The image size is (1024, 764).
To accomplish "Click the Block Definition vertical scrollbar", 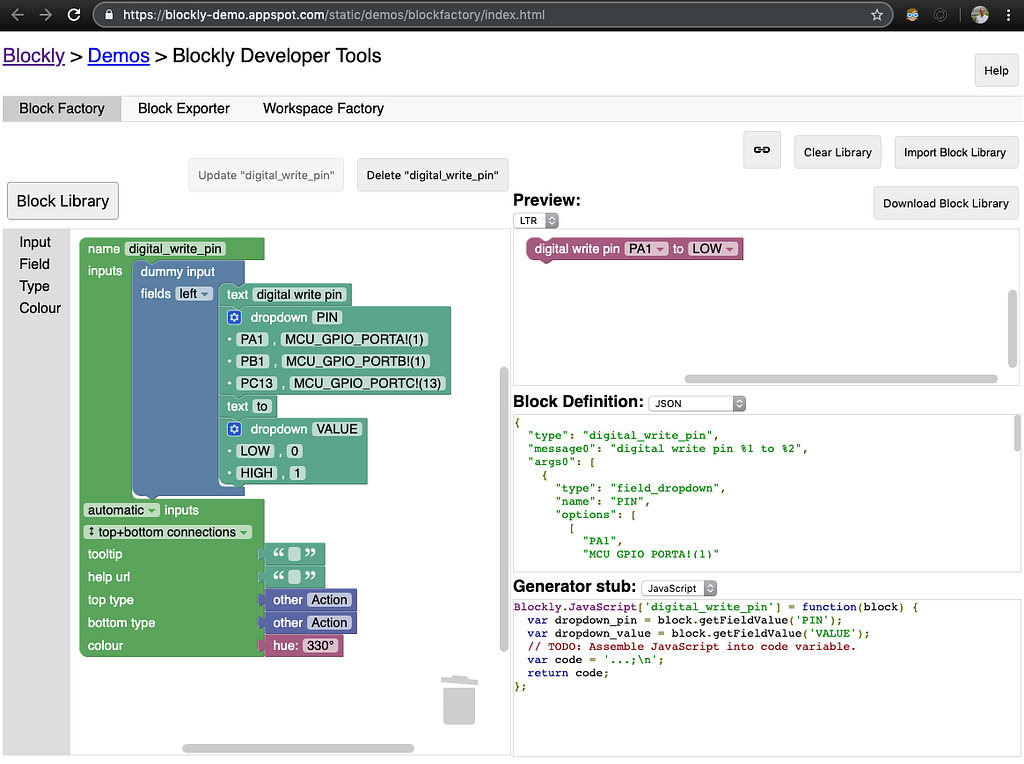I will (1017, 433).
